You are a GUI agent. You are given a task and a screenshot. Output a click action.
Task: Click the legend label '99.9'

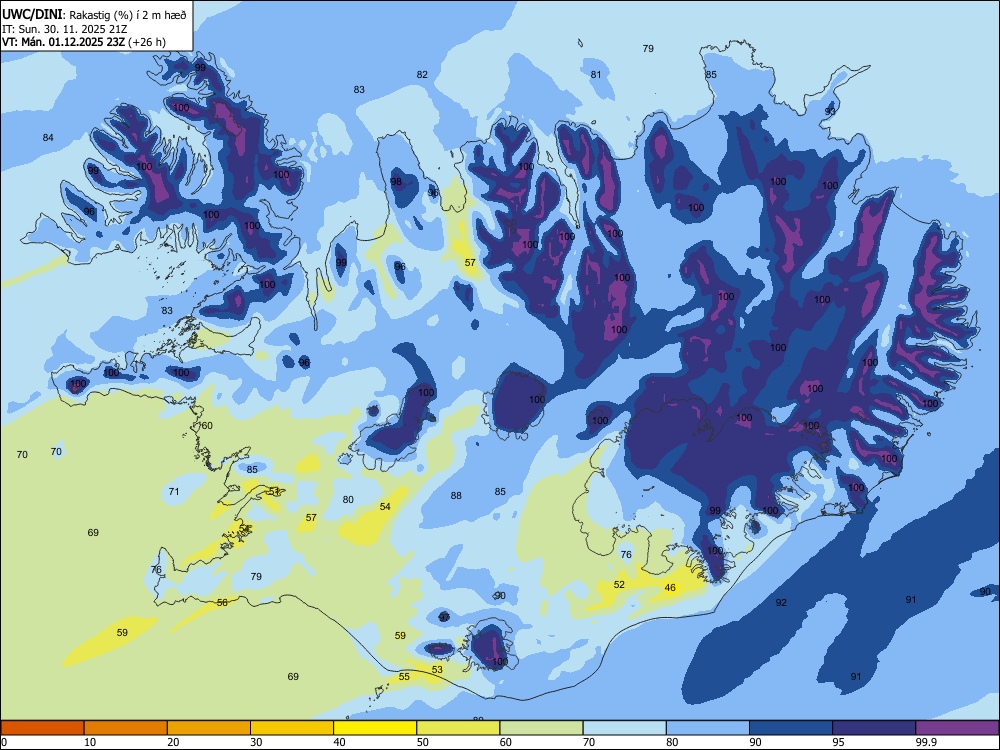pos(926,742)
